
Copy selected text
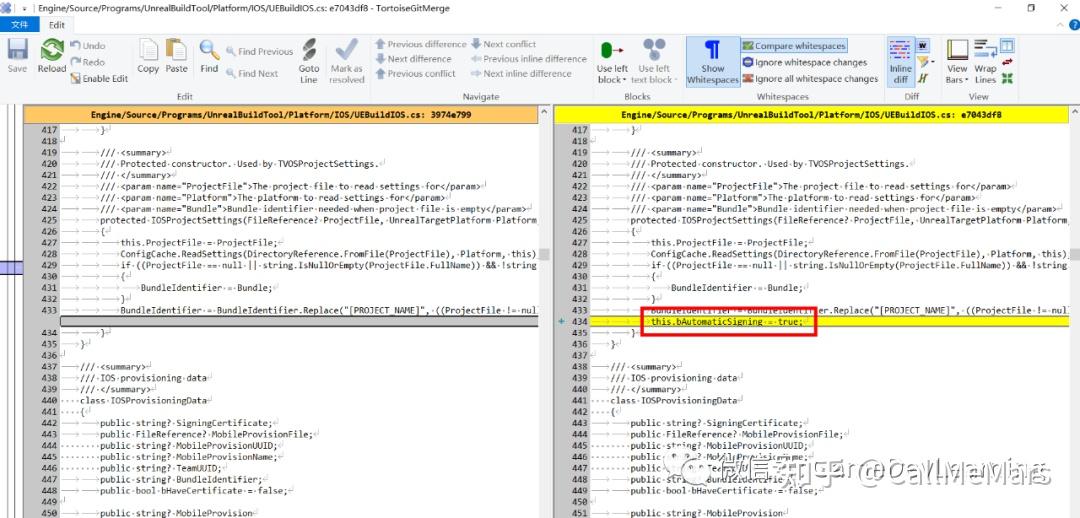click(148, 55)
